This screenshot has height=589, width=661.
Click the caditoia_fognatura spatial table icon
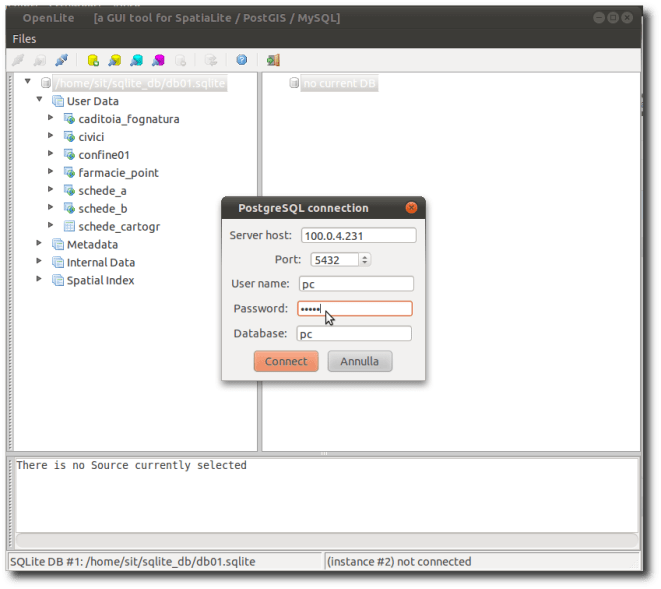point(70,119)
